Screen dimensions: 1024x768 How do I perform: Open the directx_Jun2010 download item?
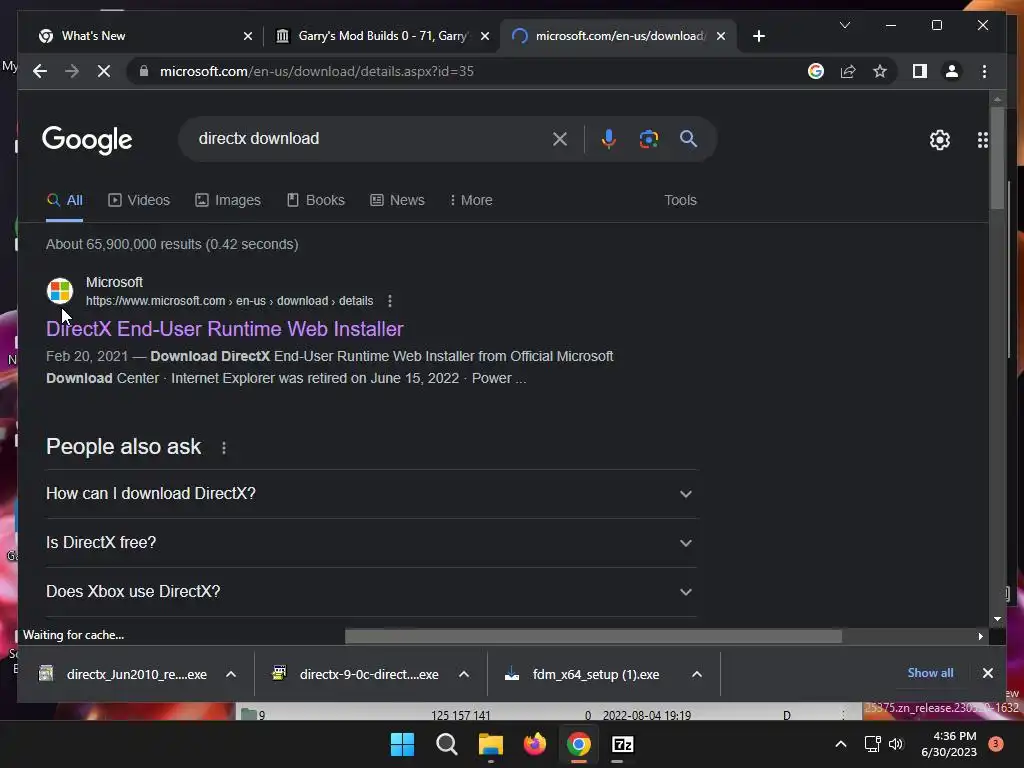124,674
